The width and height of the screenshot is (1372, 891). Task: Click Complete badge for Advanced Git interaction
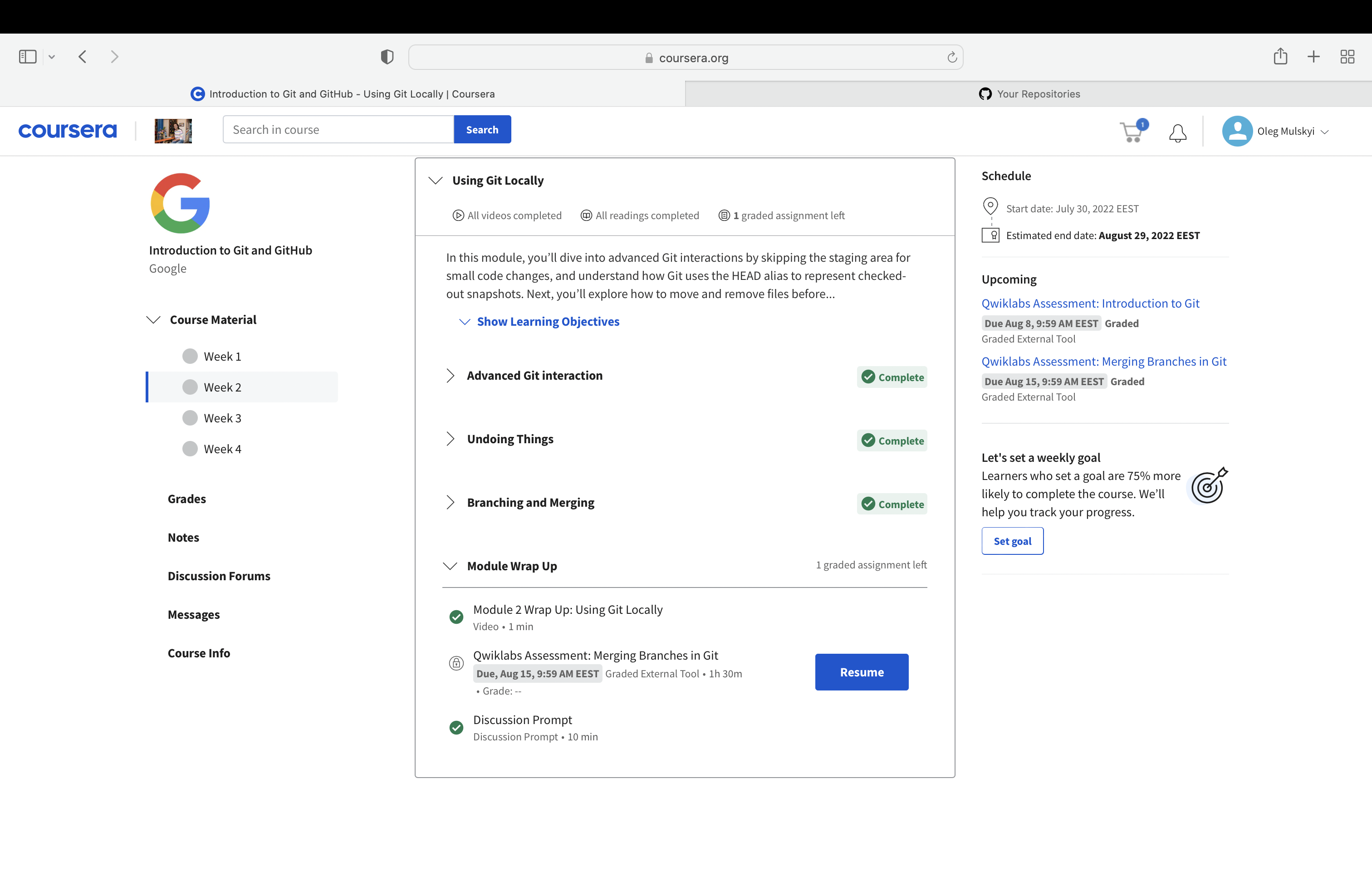coord(892,377)
